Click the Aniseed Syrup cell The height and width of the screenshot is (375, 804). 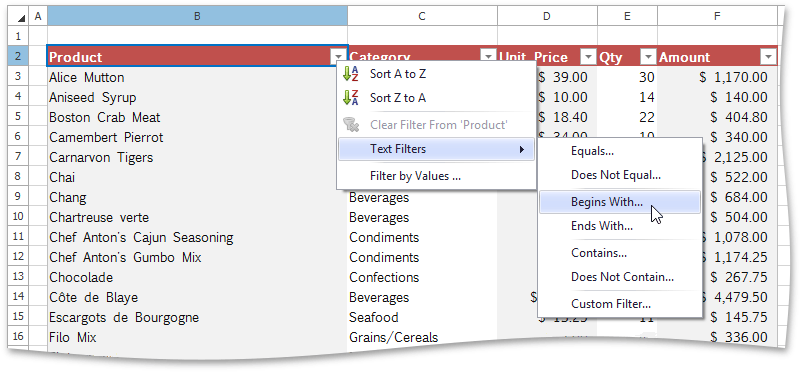pos(197,97)
